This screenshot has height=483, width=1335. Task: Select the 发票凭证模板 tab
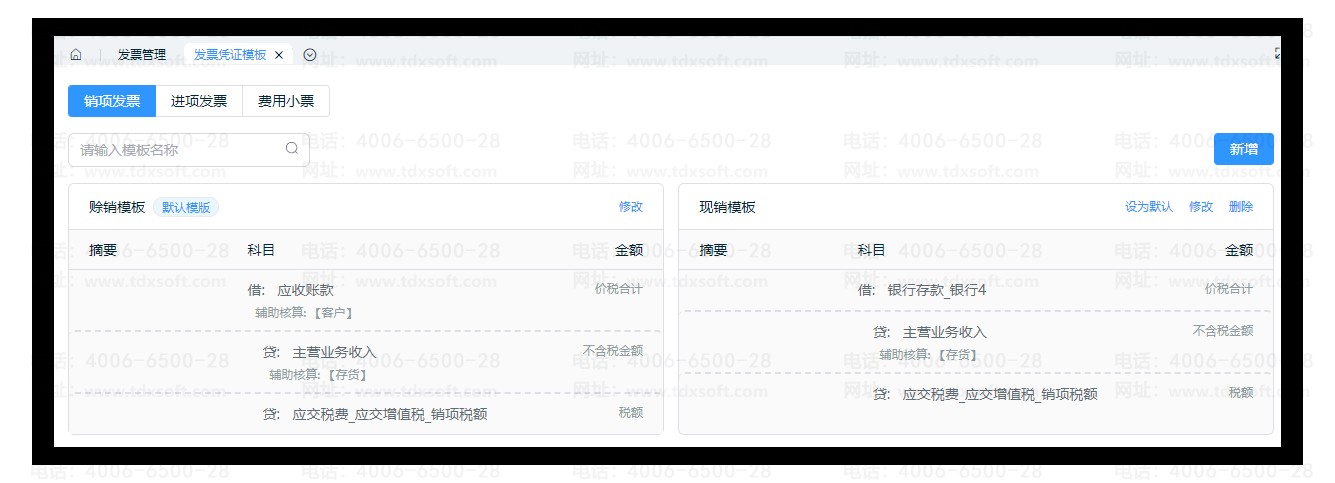[230, 55]
